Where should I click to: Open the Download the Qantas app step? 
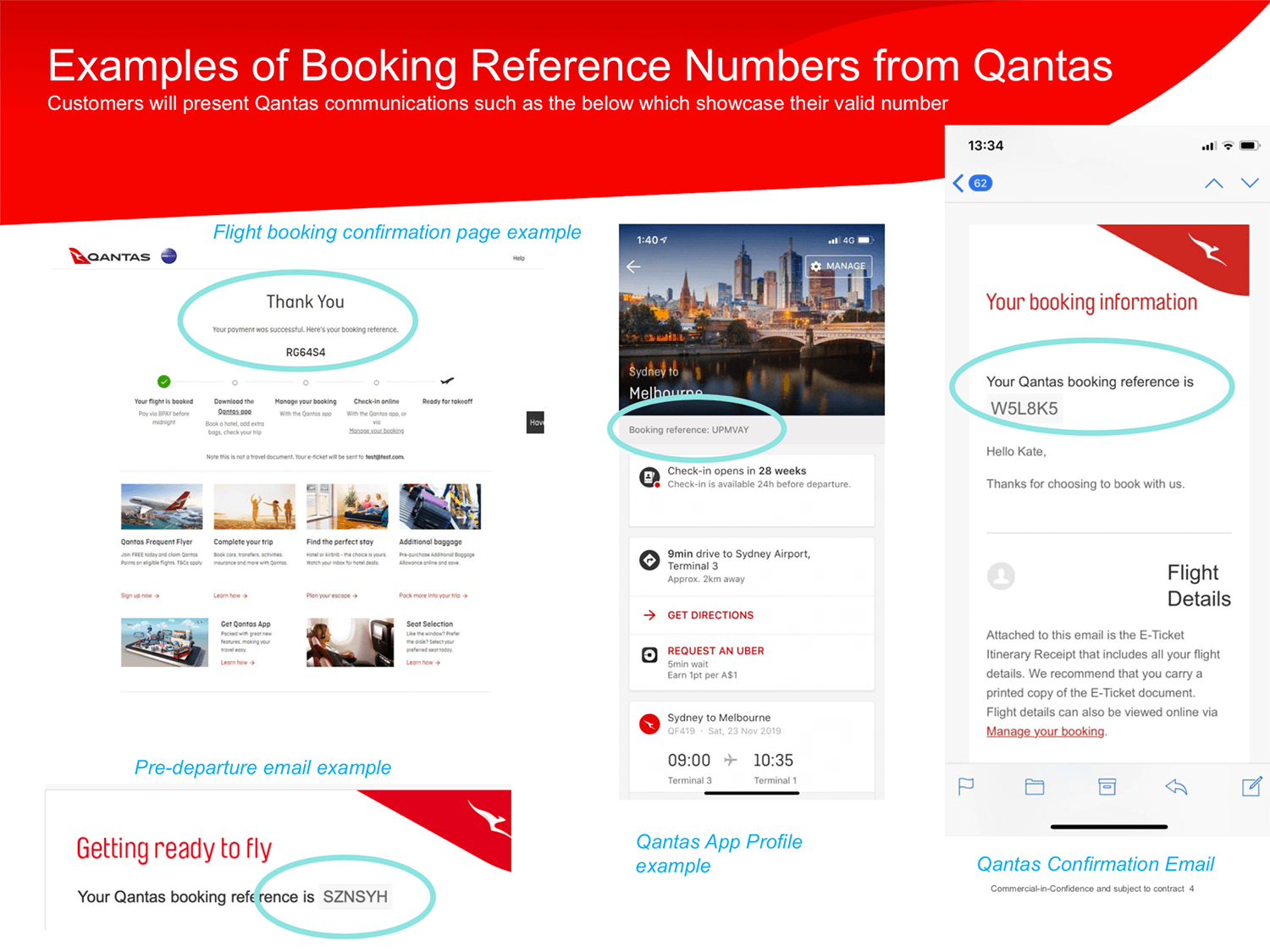point(235,406)
